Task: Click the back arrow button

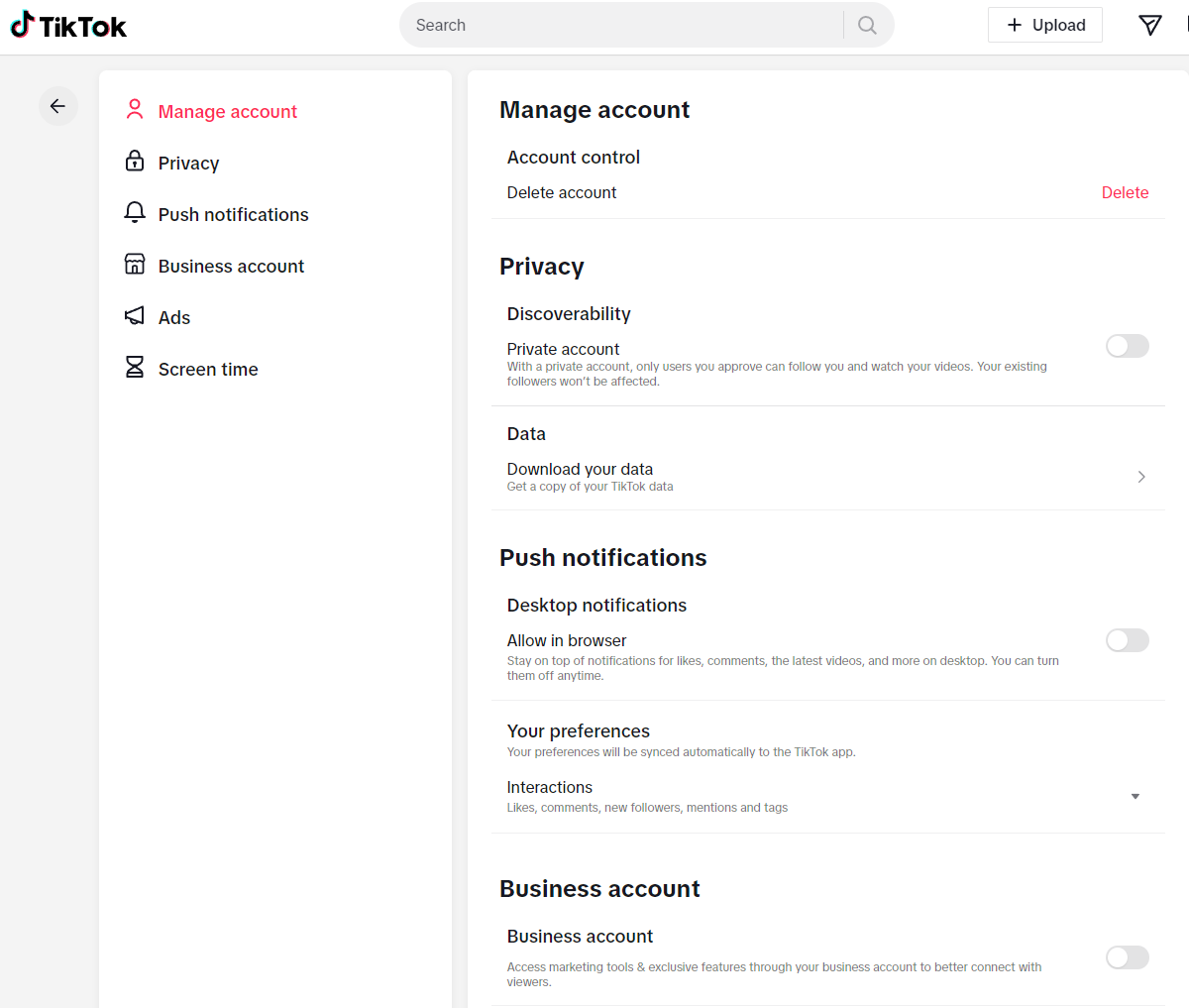Action: click(x=57, y=106)
